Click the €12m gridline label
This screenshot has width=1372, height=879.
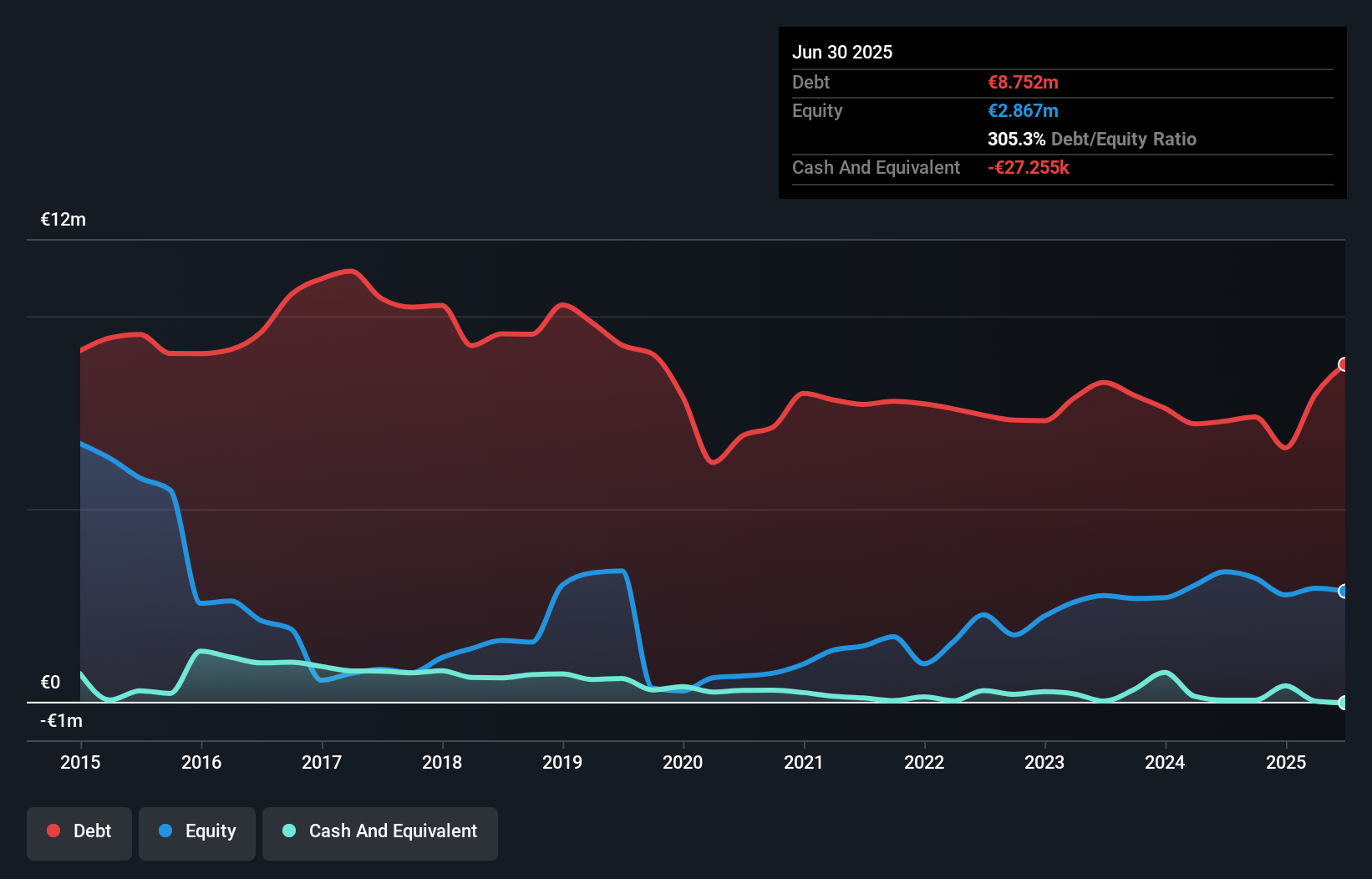62,219
